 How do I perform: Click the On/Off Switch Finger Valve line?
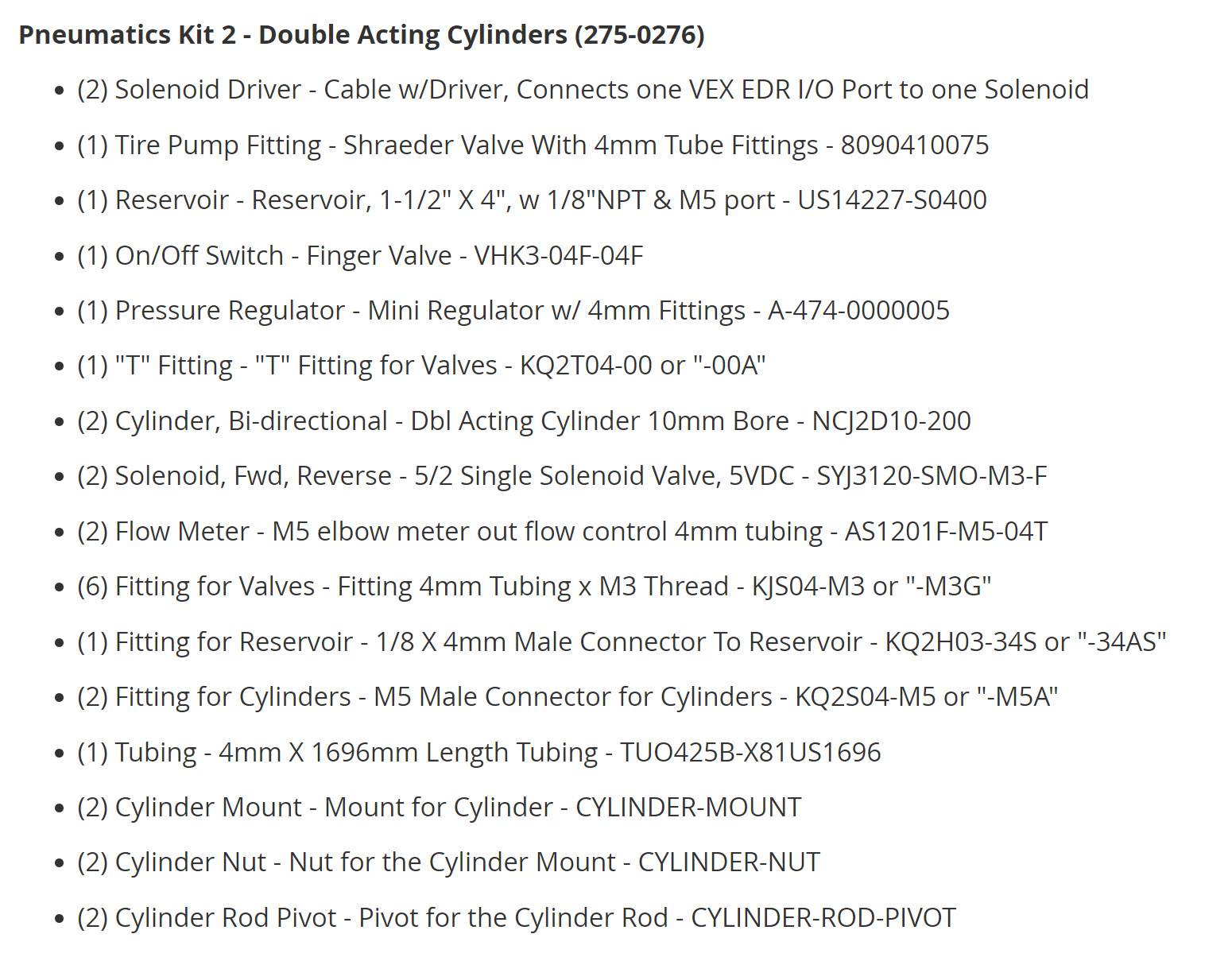coord(359,256)
